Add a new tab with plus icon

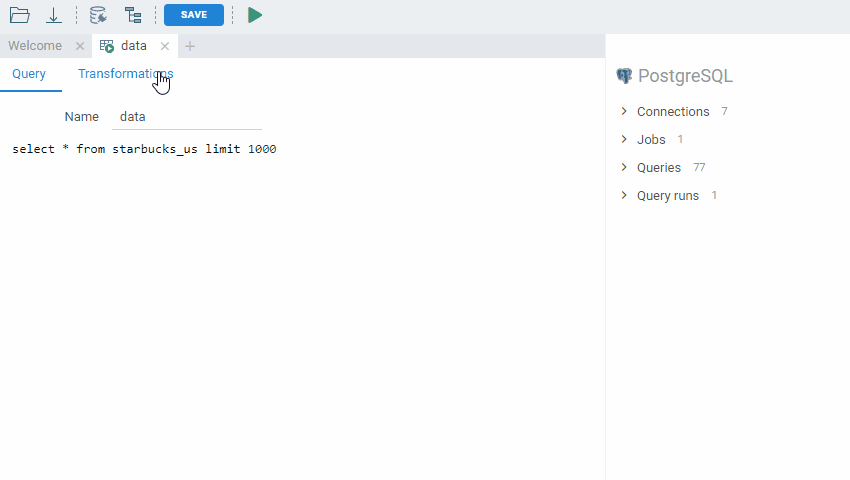point(190,46)
